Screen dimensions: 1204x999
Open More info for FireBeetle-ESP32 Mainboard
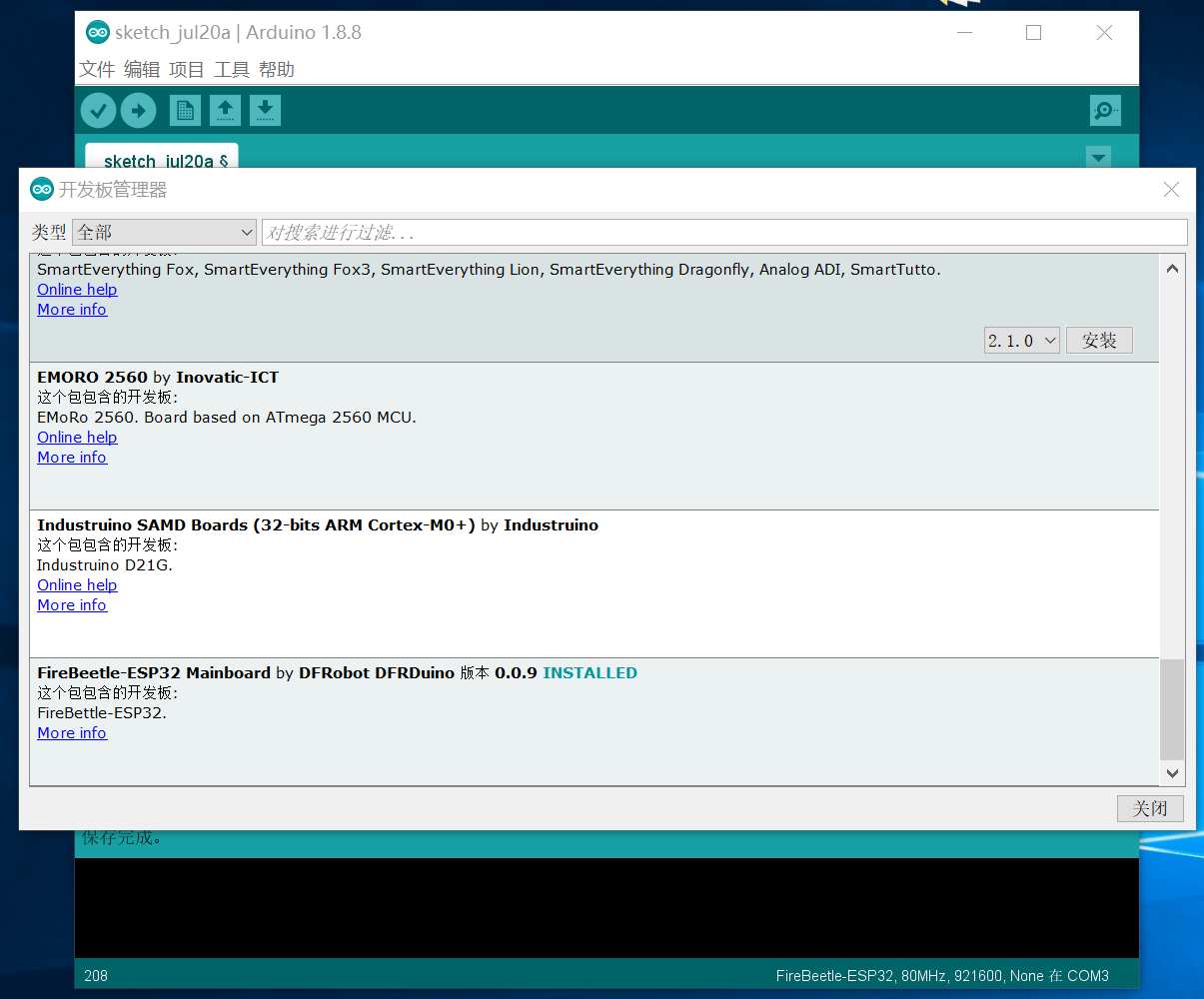point(72,733)
